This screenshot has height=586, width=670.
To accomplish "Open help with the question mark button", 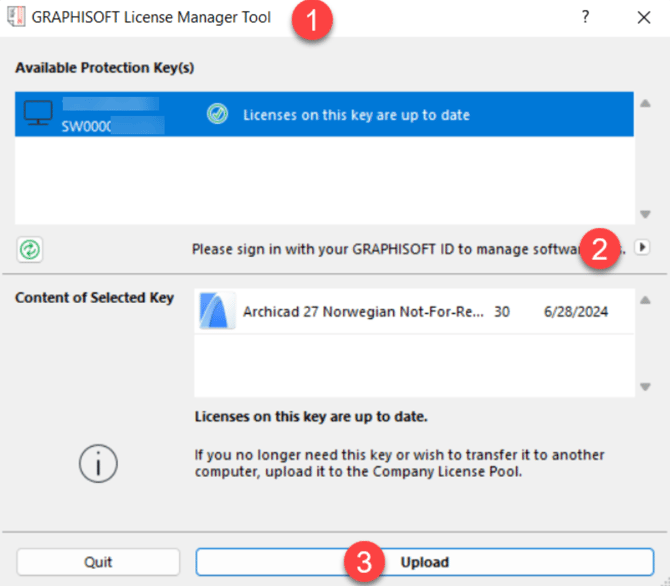I will coord(585,18).
